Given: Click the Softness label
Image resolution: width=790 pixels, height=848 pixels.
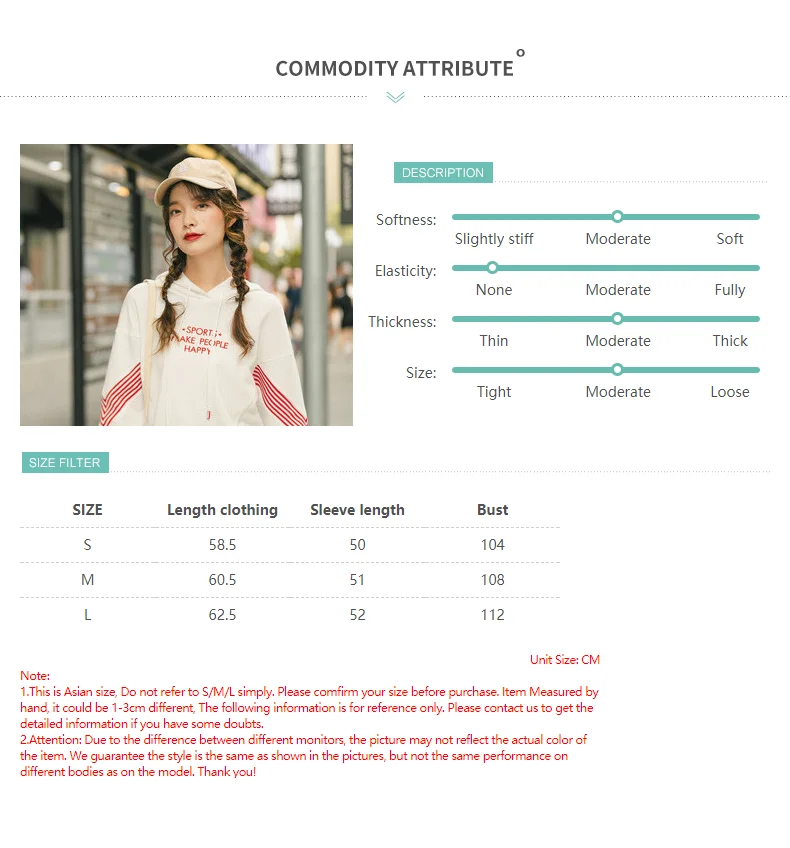Looking at the screenshot, I should 406,220.
